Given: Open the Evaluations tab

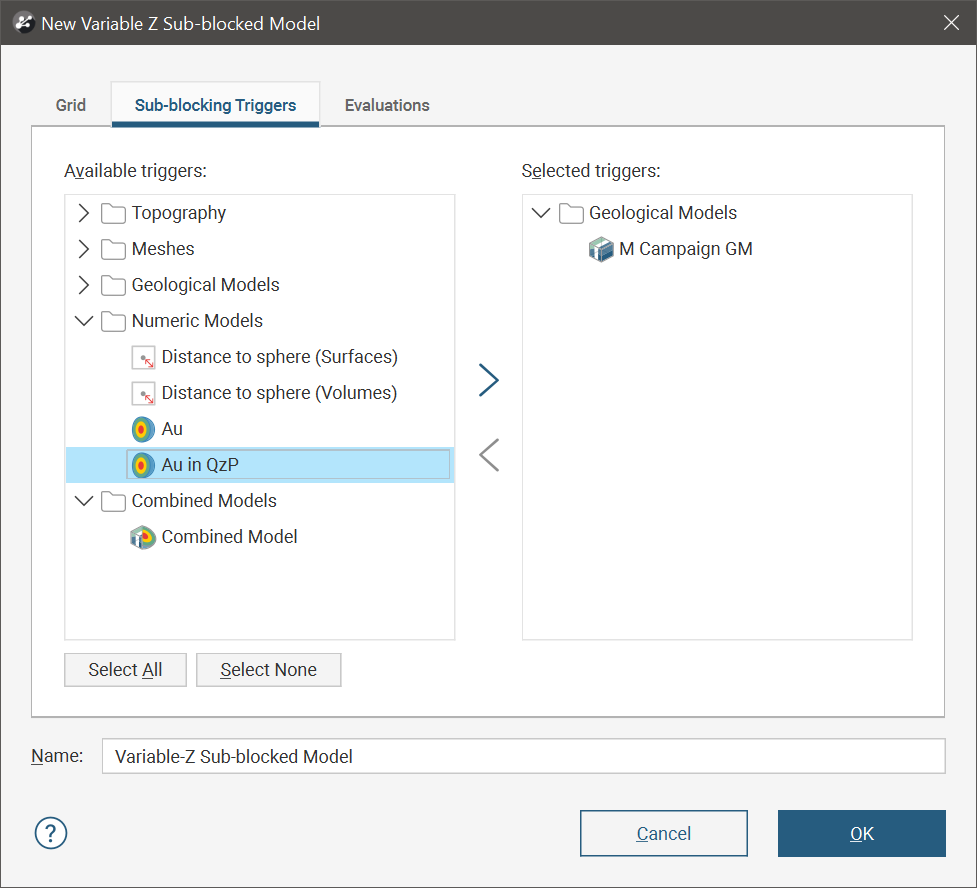Looking at the screenshot, I should 387,105.
